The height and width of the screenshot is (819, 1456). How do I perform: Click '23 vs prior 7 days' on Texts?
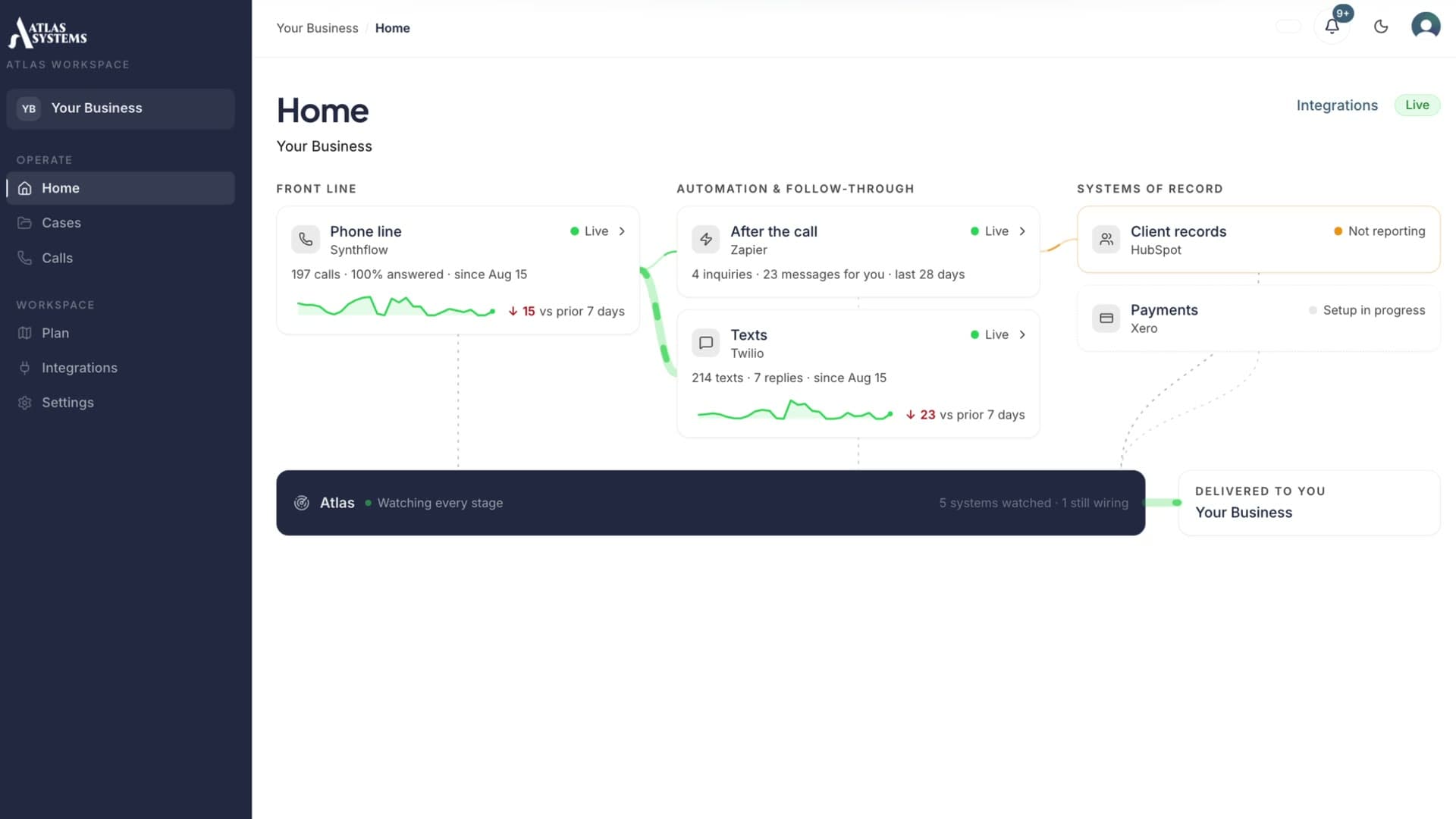pyautogui.click(x=965, y=415)
